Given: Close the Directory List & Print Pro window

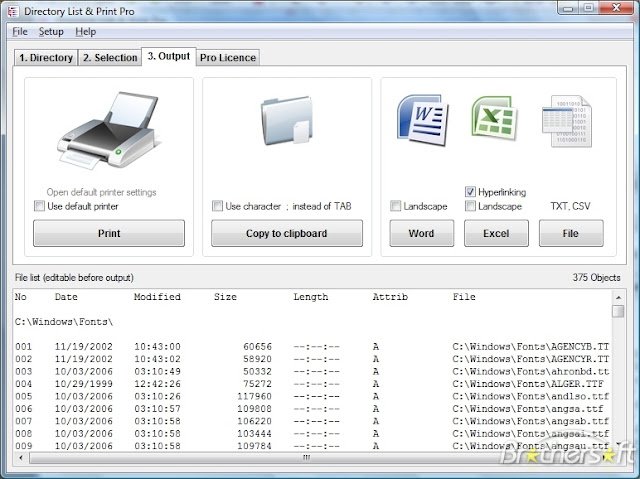Looking at the screenshot, I should coord(616,8).
